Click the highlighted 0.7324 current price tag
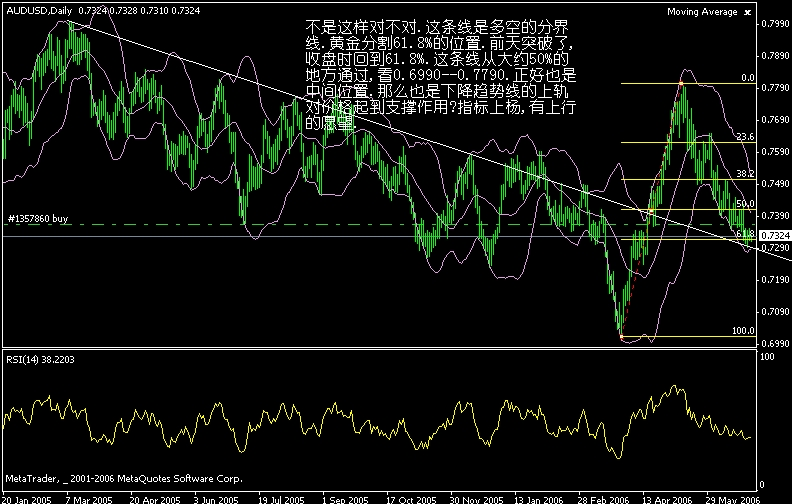Screen dimensions: 792x504 pyautogui.click(x=775, y=235)
